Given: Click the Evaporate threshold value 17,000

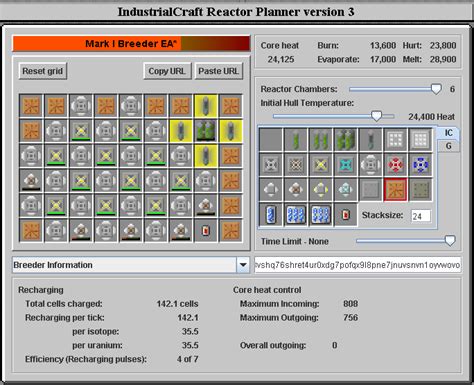Looking at the screenshot, I should pos(383,59).
